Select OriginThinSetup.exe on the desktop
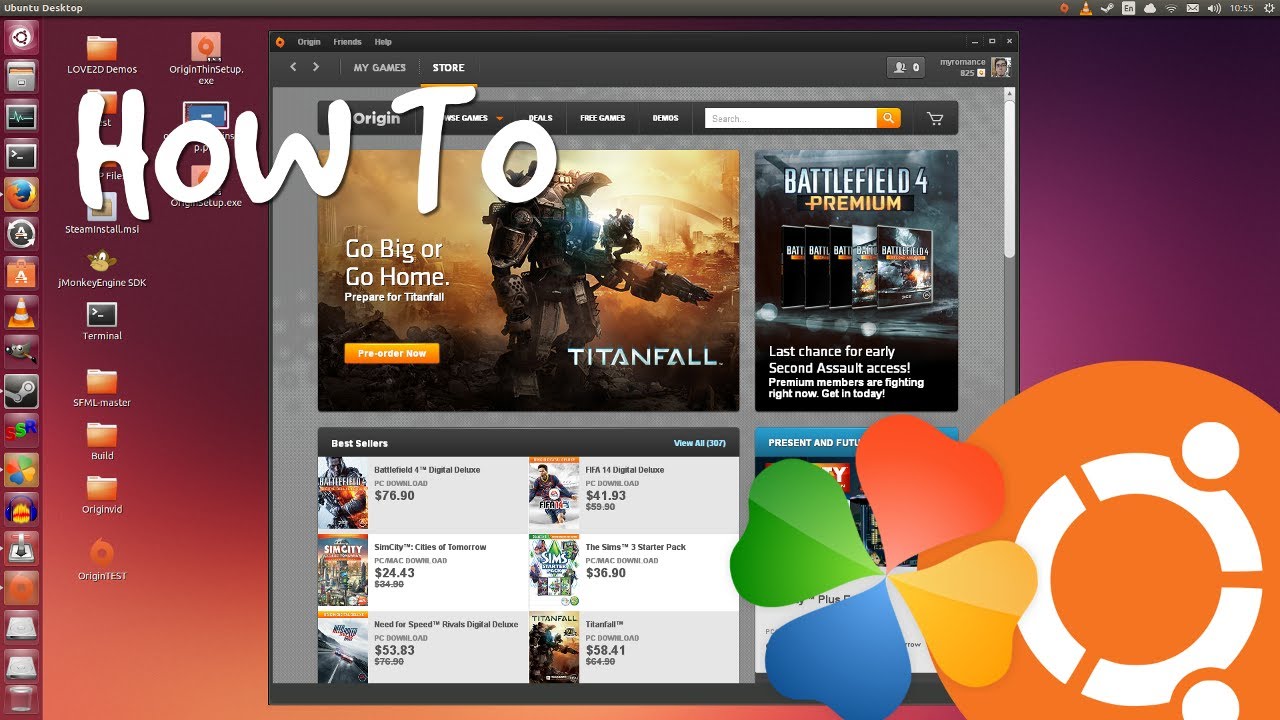Screen dimensions: 1280x720 (x=206, y=60)
